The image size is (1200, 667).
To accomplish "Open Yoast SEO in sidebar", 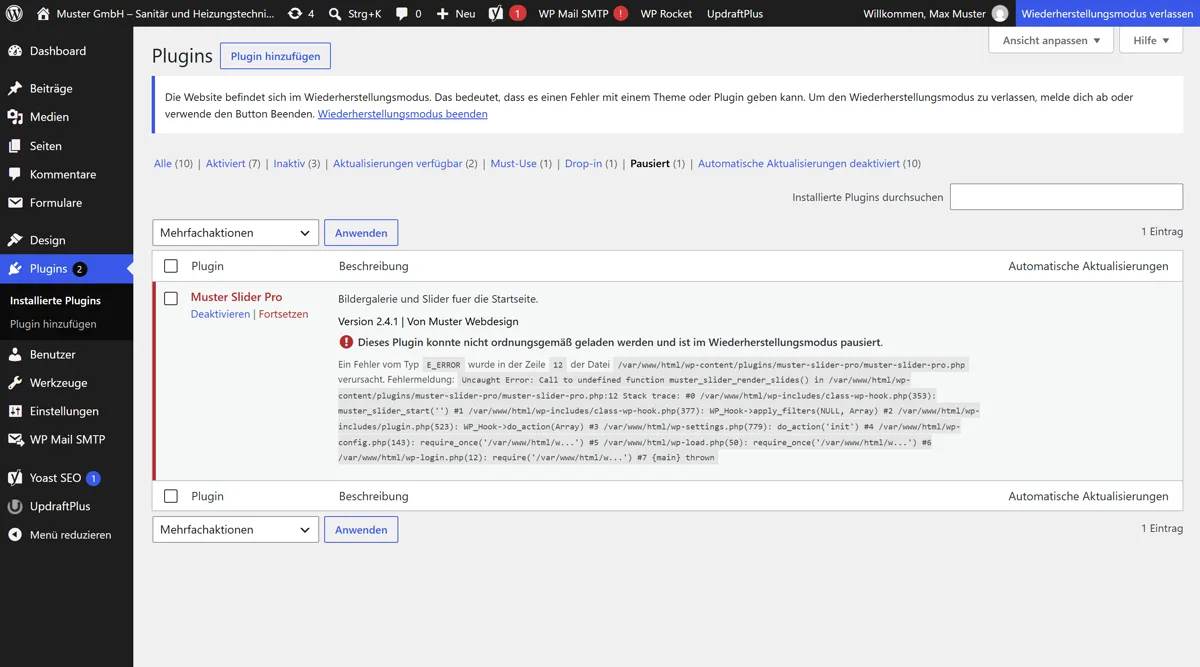I will point(66,478).
